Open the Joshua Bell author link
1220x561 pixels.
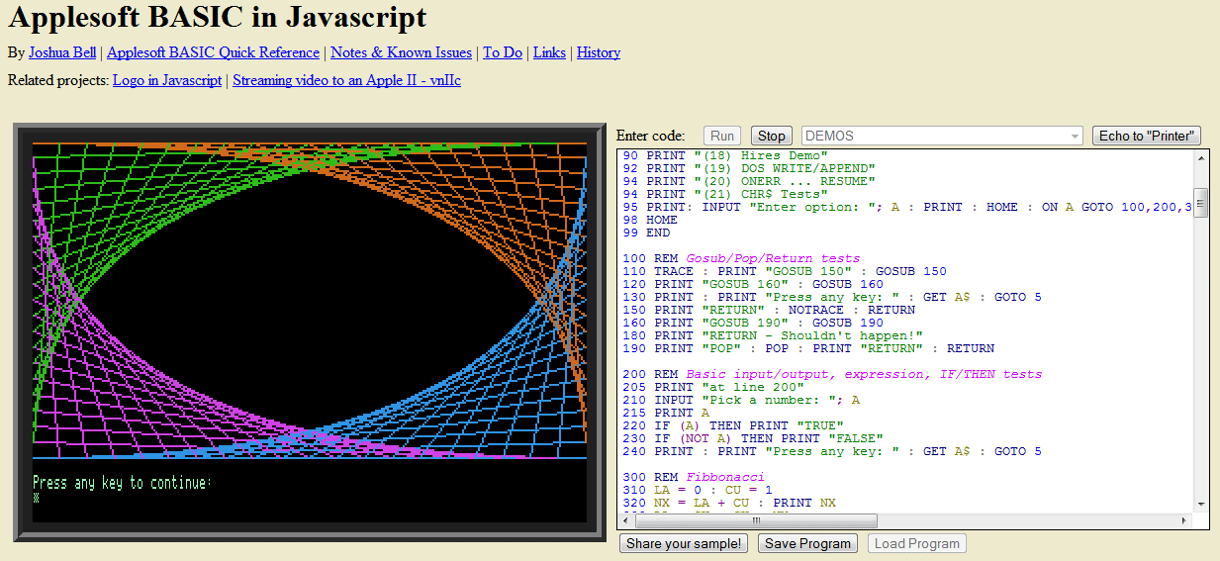point(62,53)
